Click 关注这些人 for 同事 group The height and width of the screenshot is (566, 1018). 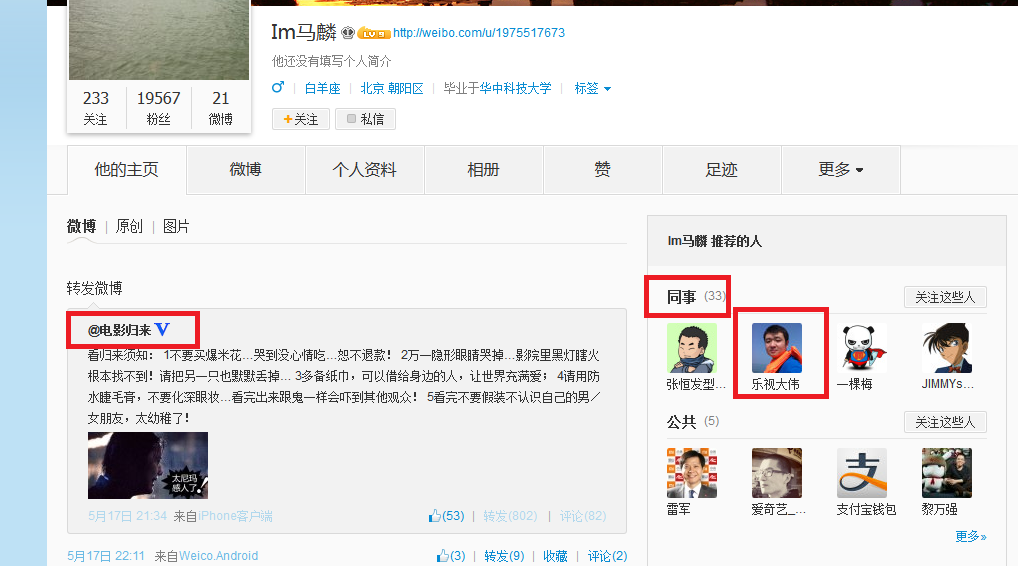pyautogui.click(x=945, y=297)
